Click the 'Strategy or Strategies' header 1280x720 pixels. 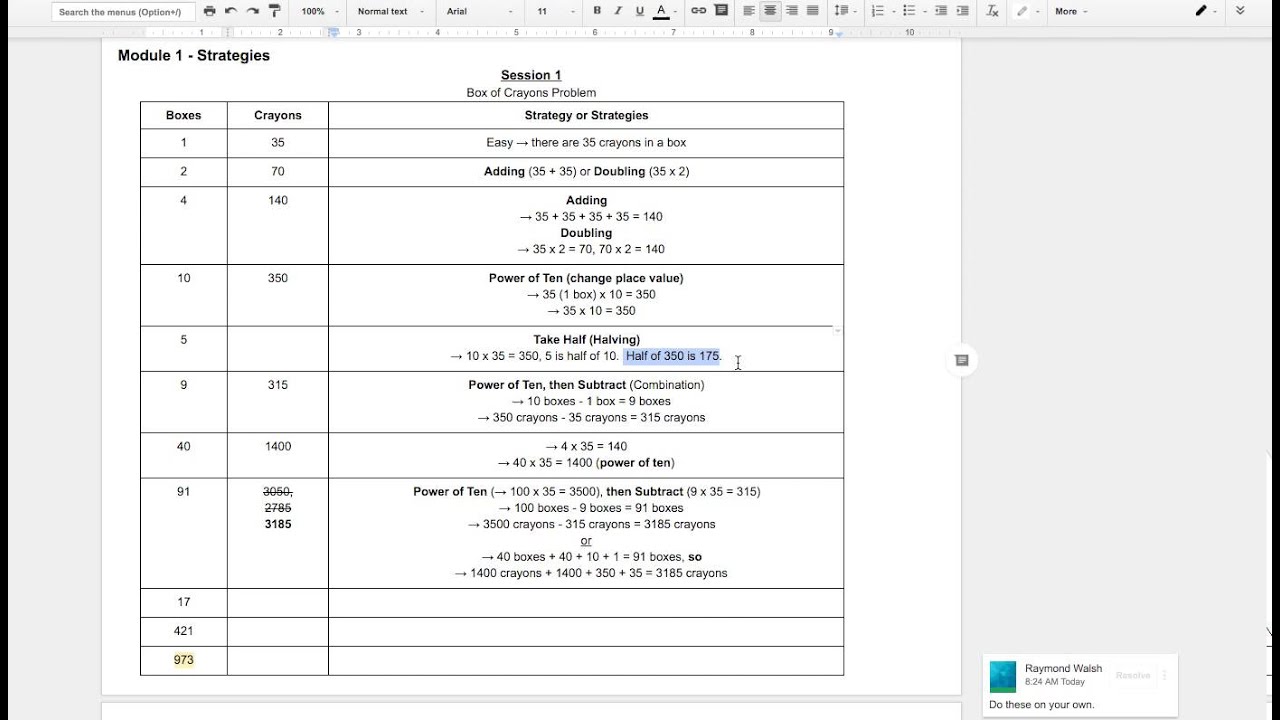[586, 115]
